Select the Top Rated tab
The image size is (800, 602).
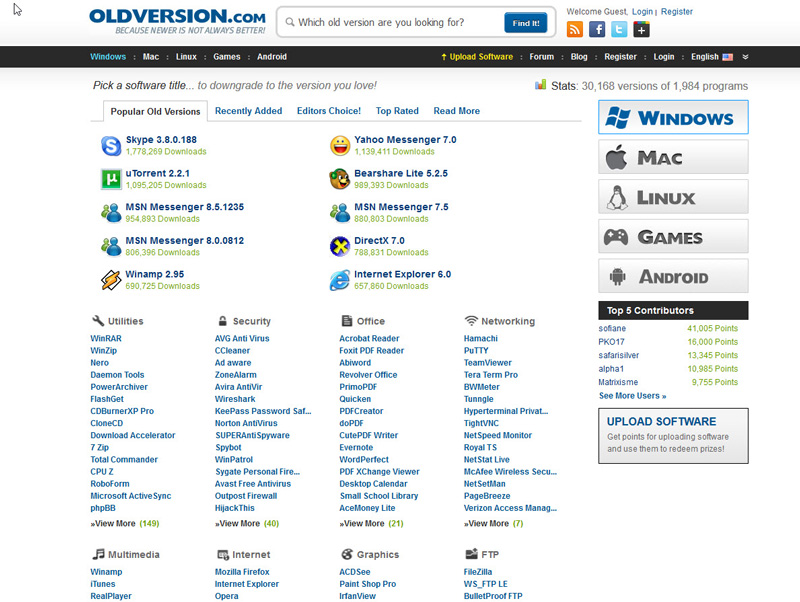click(397, 111)
